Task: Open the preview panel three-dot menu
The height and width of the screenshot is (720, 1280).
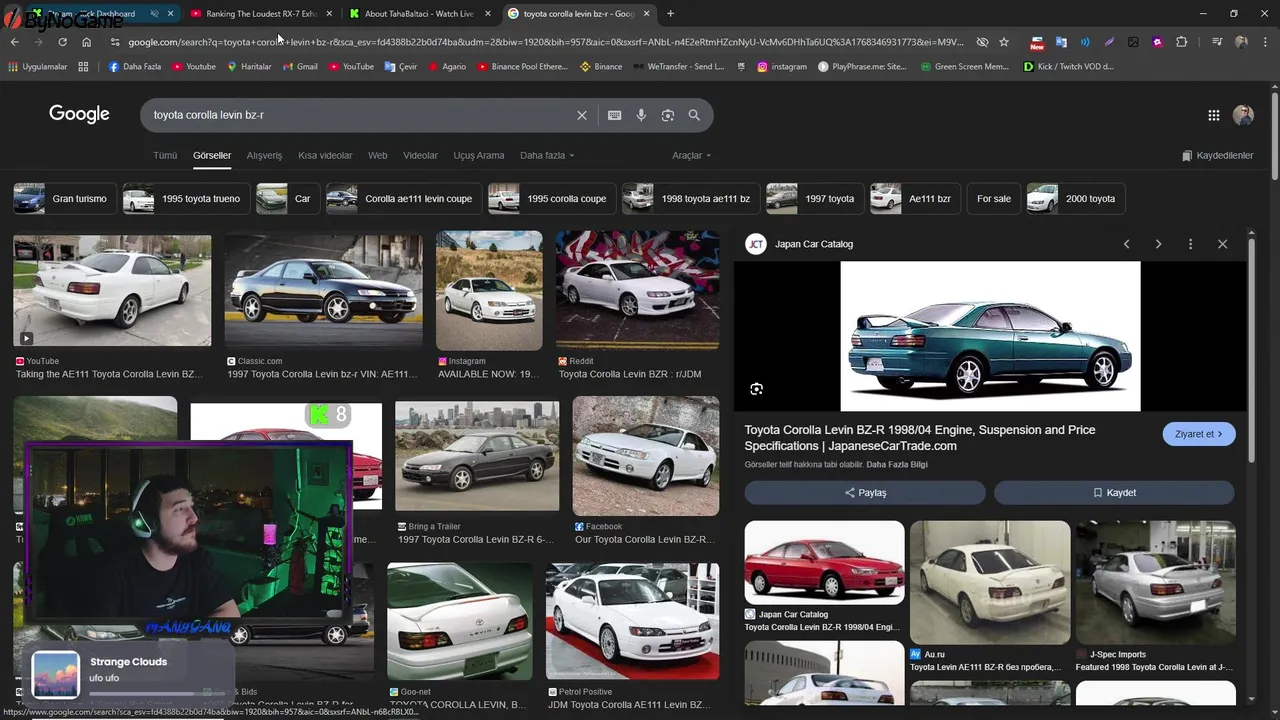Action: tap(1190, 244)
